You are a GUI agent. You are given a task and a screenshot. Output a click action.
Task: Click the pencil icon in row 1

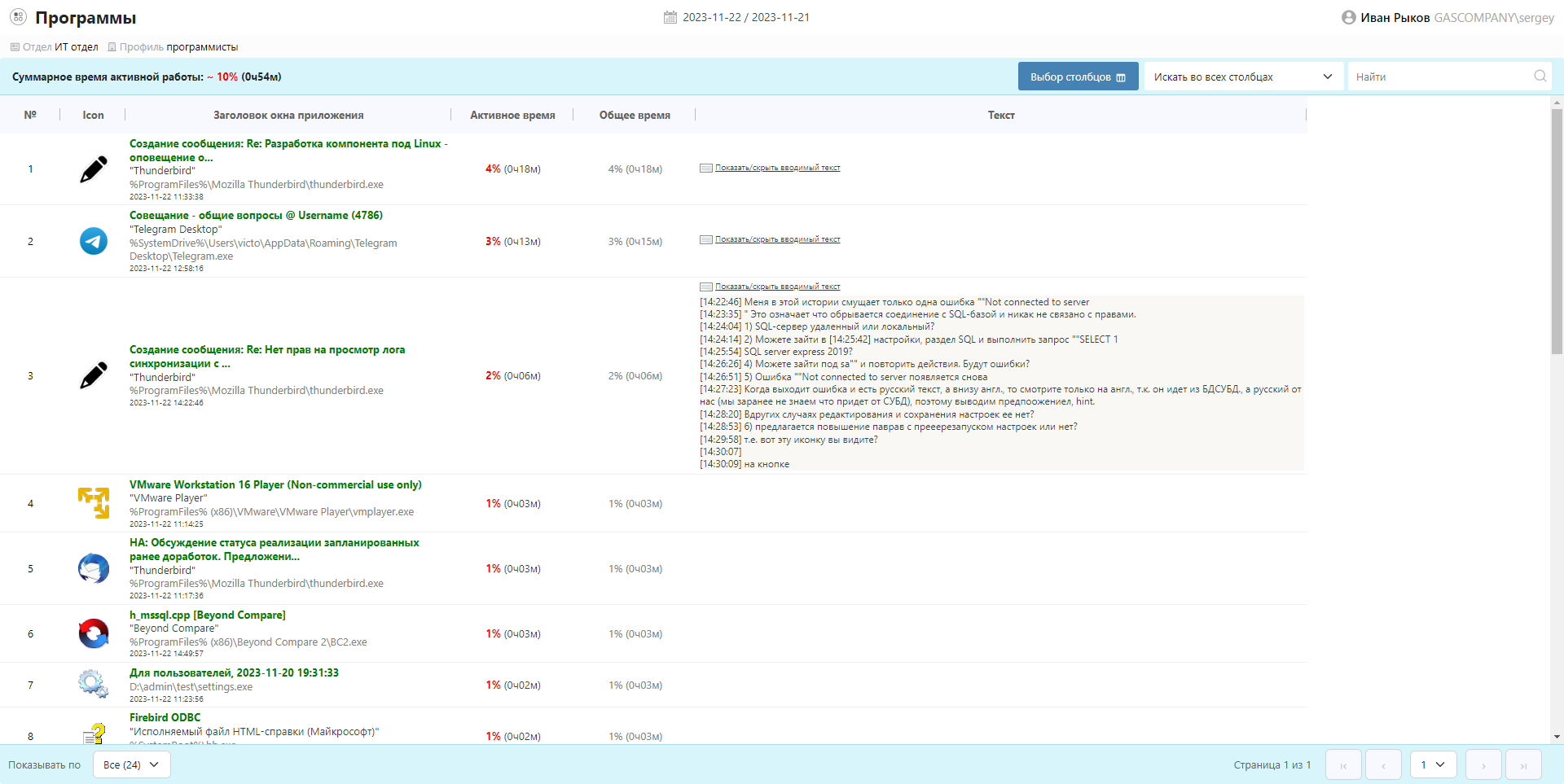[94, 169]
